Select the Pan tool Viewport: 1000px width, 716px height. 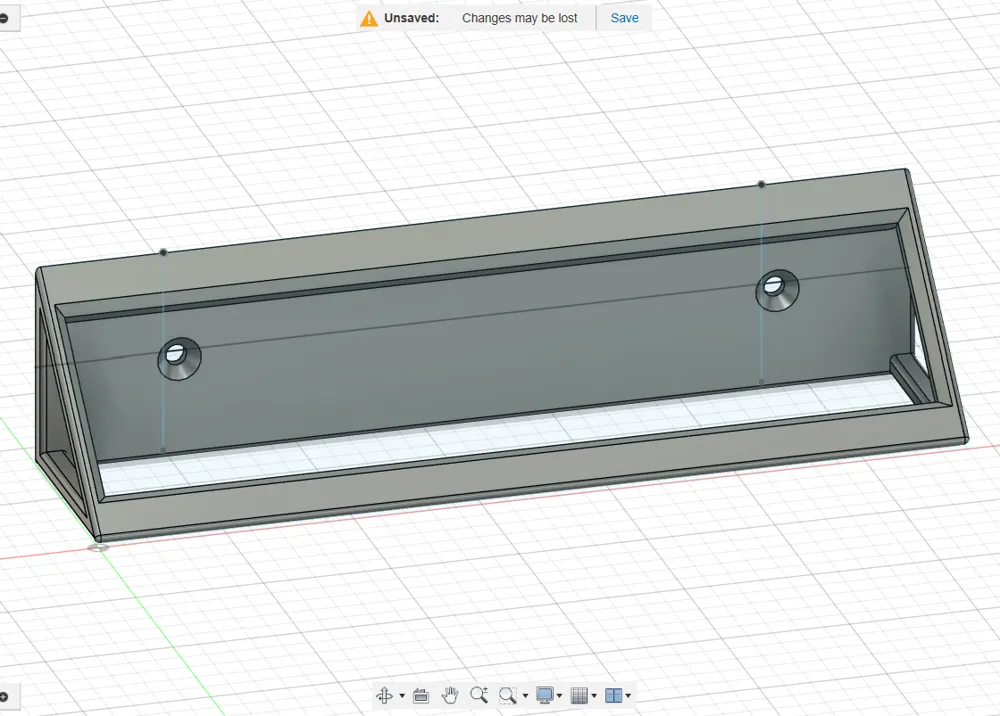[x=451, y=695]
